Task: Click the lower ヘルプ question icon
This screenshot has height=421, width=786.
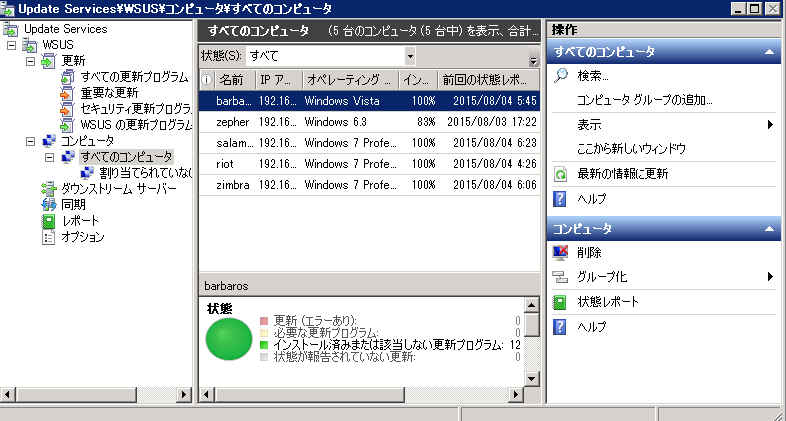Action: [559, 327]
